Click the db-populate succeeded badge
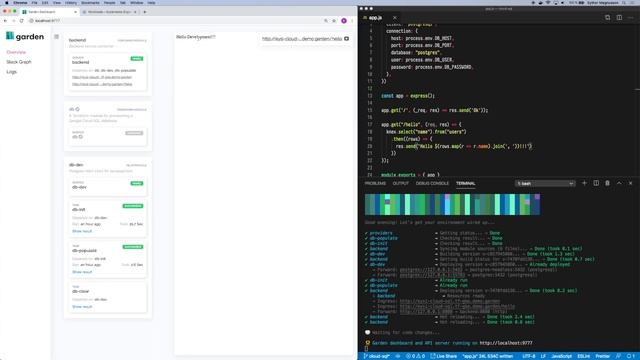 tap(133, 247)
